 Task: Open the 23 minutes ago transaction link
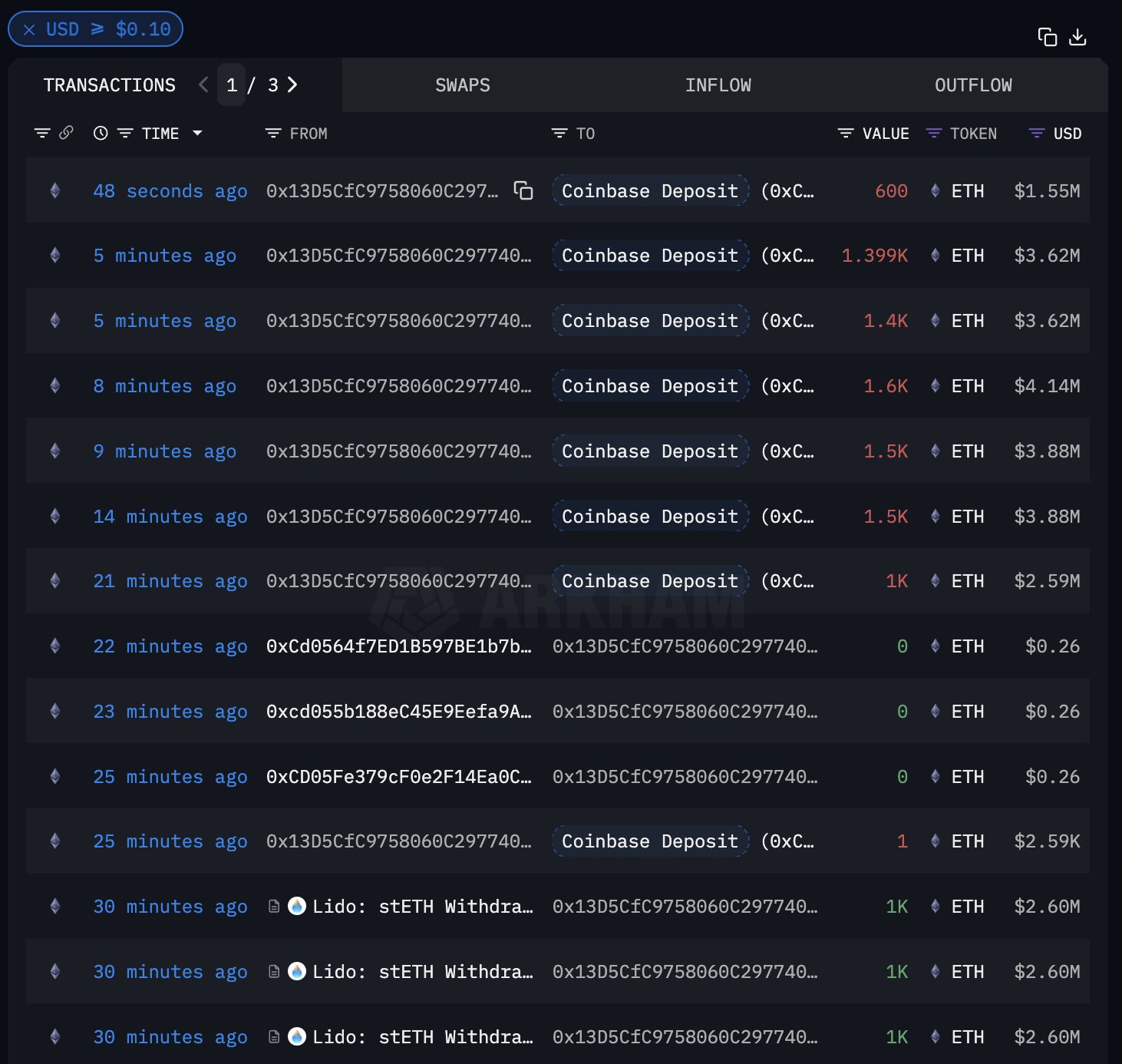coord(170,712)
